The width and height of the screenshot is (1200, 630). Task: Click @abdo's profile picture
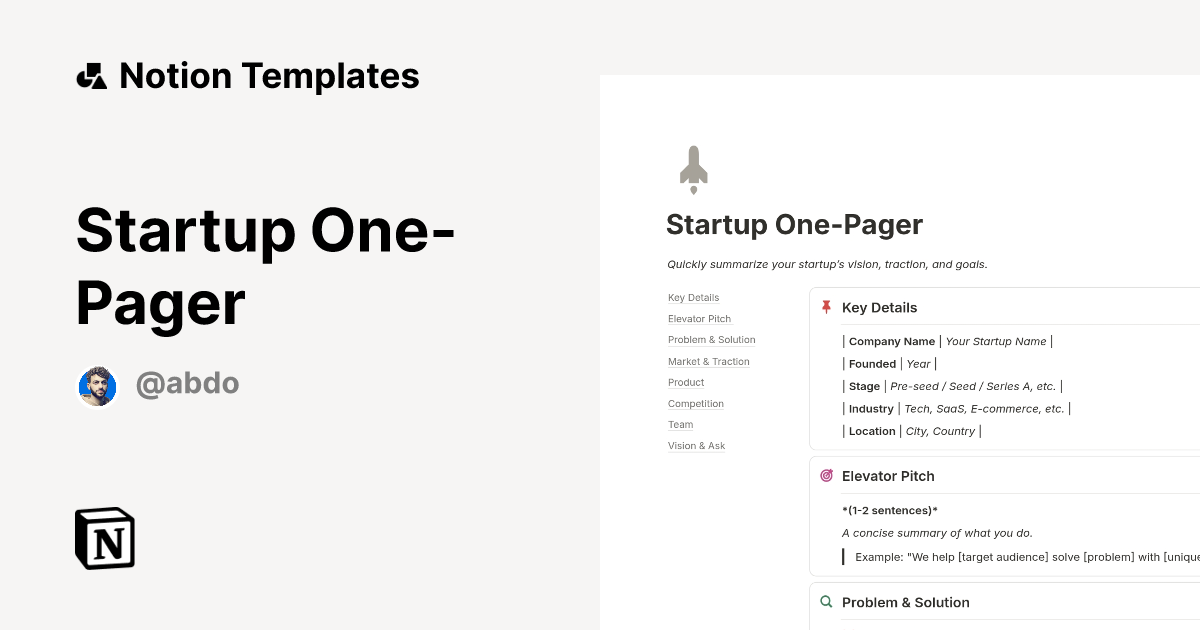97,386
